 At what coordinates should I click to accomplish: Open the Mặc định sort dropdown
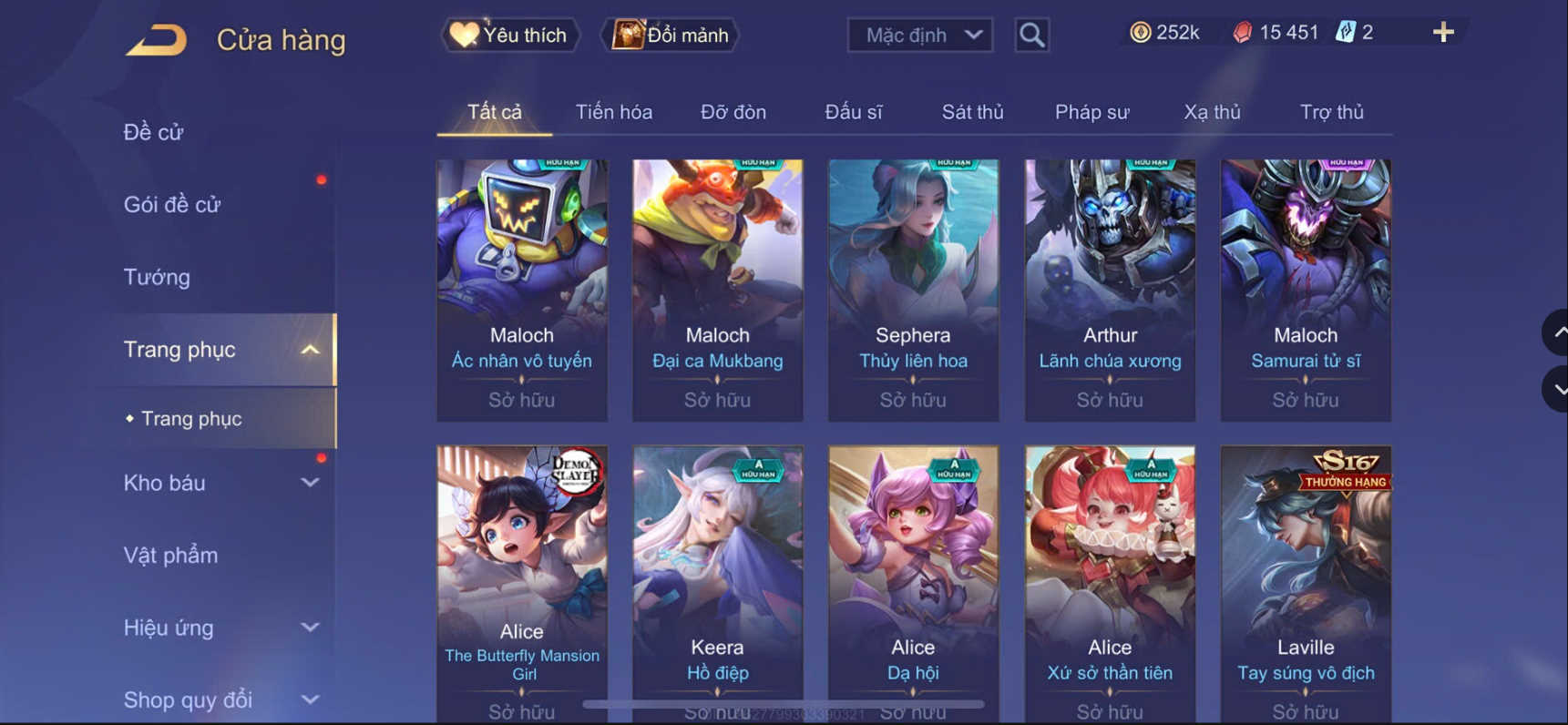tap(920, 36)
